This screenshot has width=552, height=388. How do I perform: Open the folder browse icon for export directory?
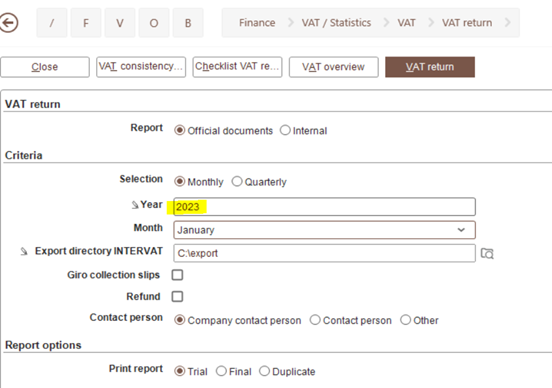click(x=487, y=253)
